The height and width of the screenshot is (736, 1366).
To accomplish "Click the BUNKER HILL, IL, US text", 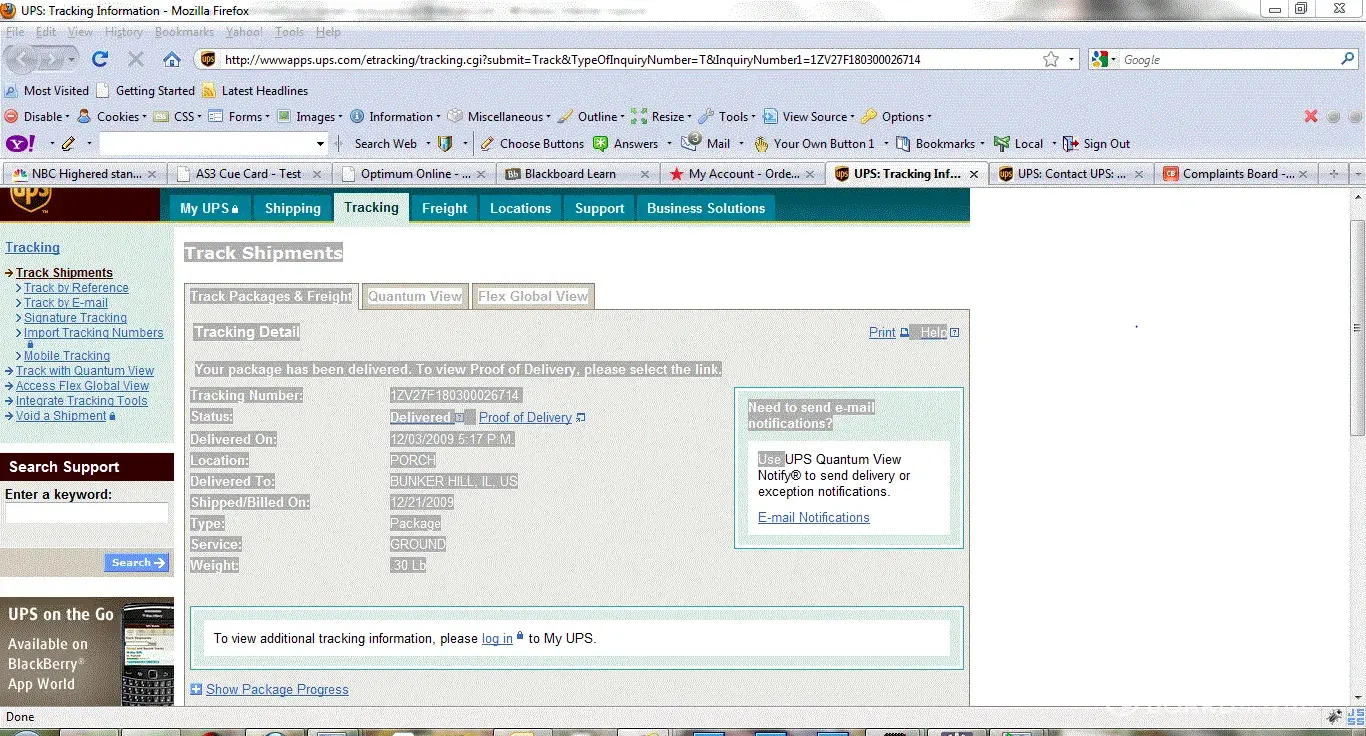I will 454,482.
